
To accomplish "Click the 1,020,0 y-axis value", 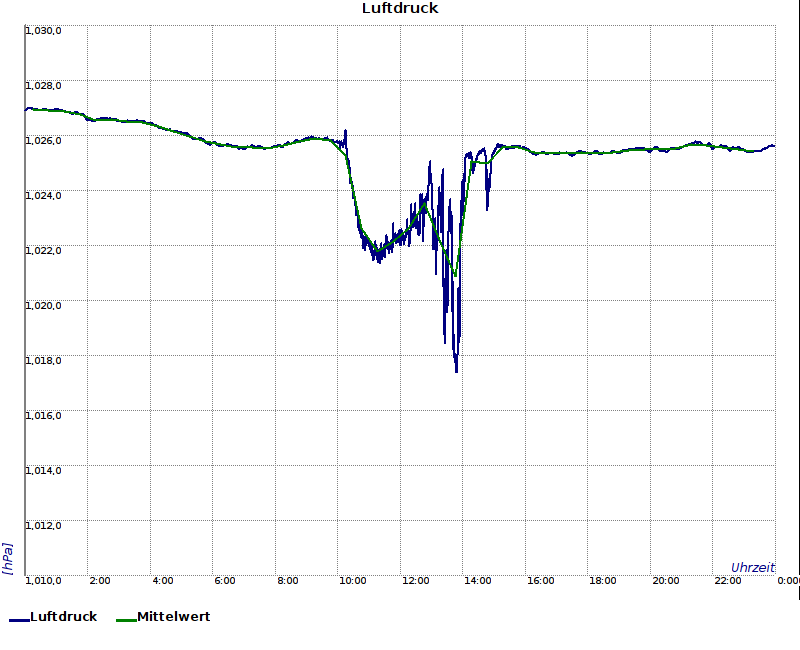I will (43, 306).
